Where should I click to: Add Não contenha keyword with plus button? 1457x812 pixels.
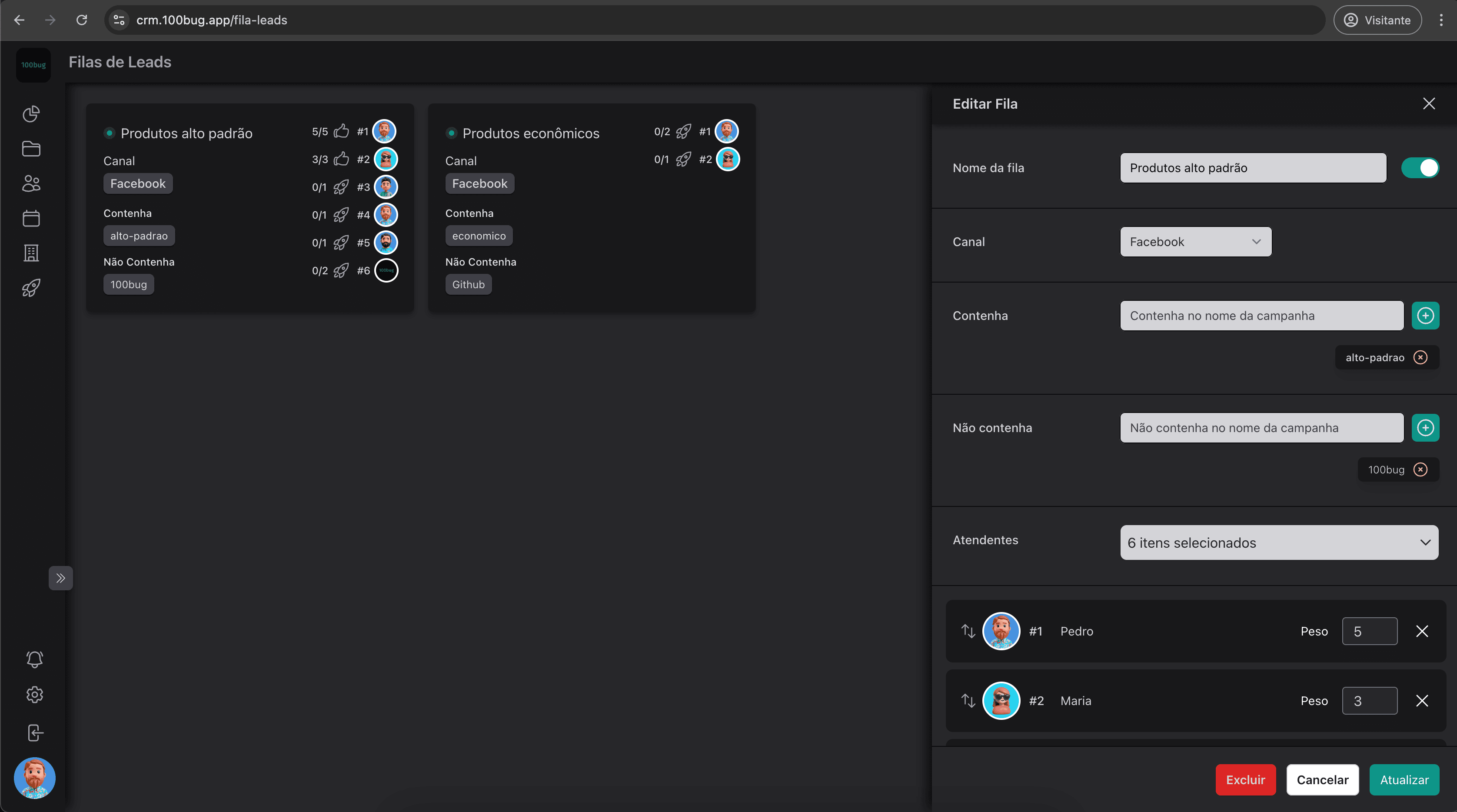pyautogui.click(x=1425, y=428)
